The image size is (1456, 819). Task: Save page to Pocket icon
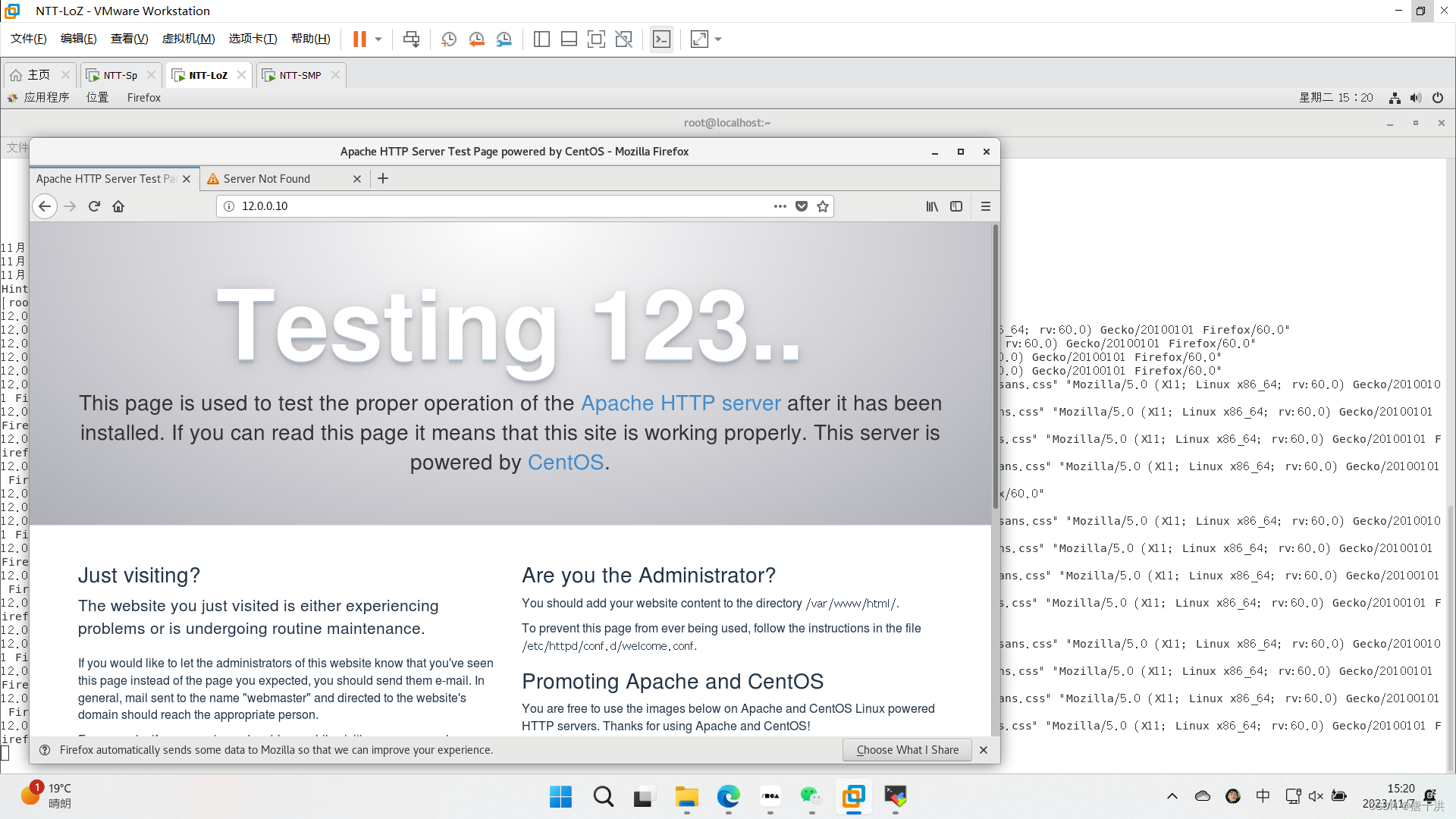802,206
